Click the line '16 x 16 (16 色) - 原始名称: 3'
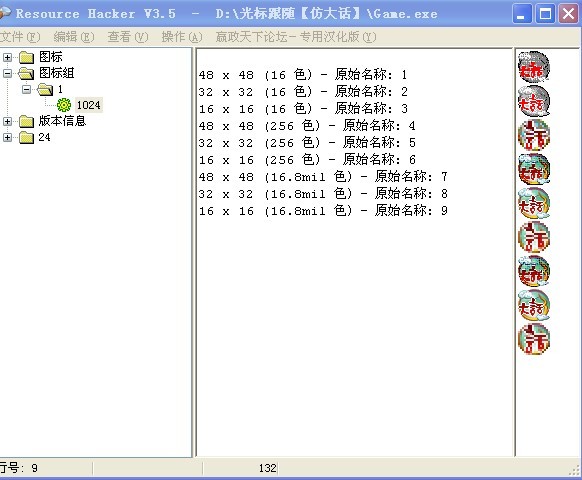The image size is (582, 480). point(303,109)
